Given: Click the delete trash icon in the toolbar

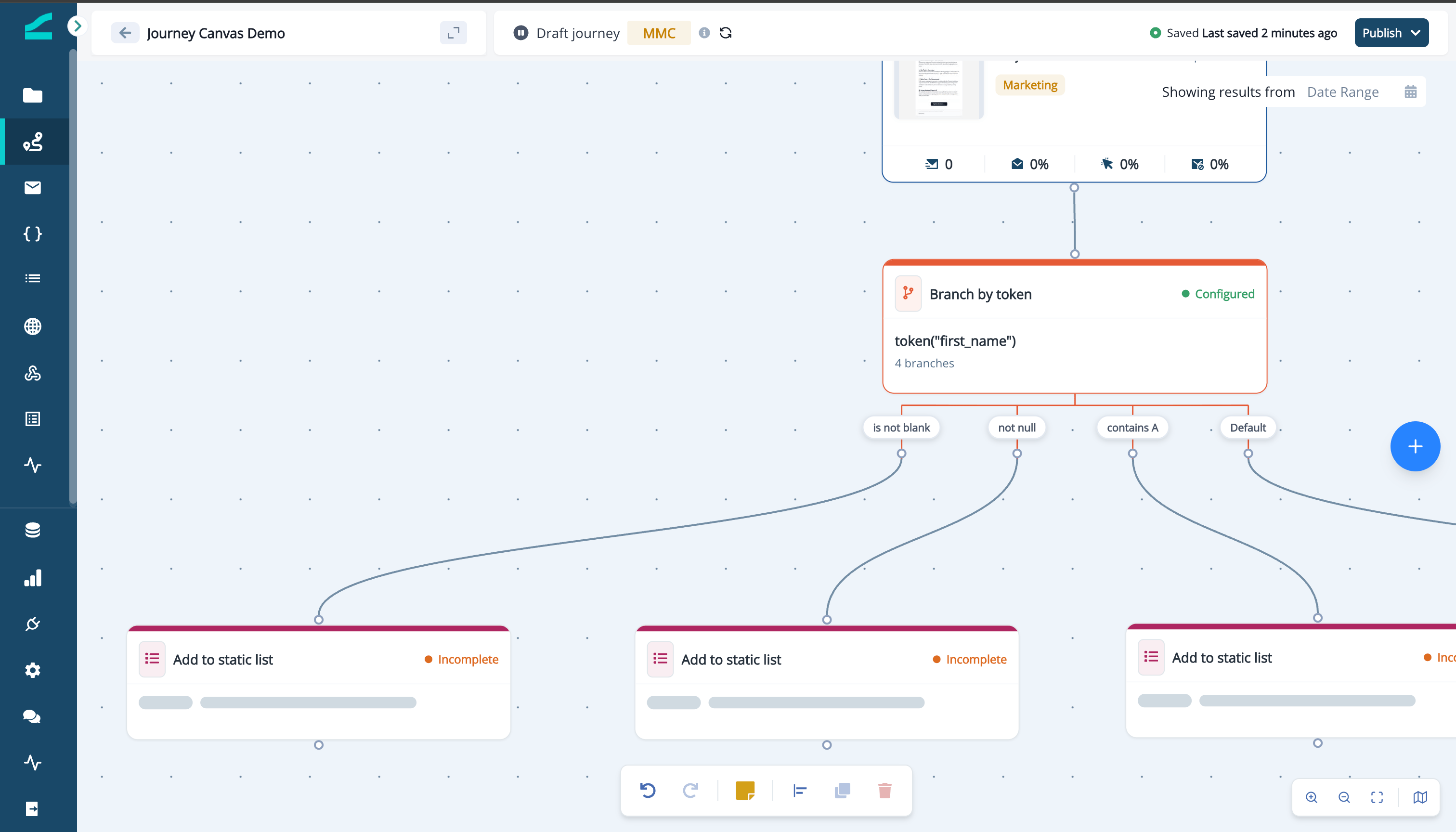Looking at the screenshot, I should tap(884, 790).
